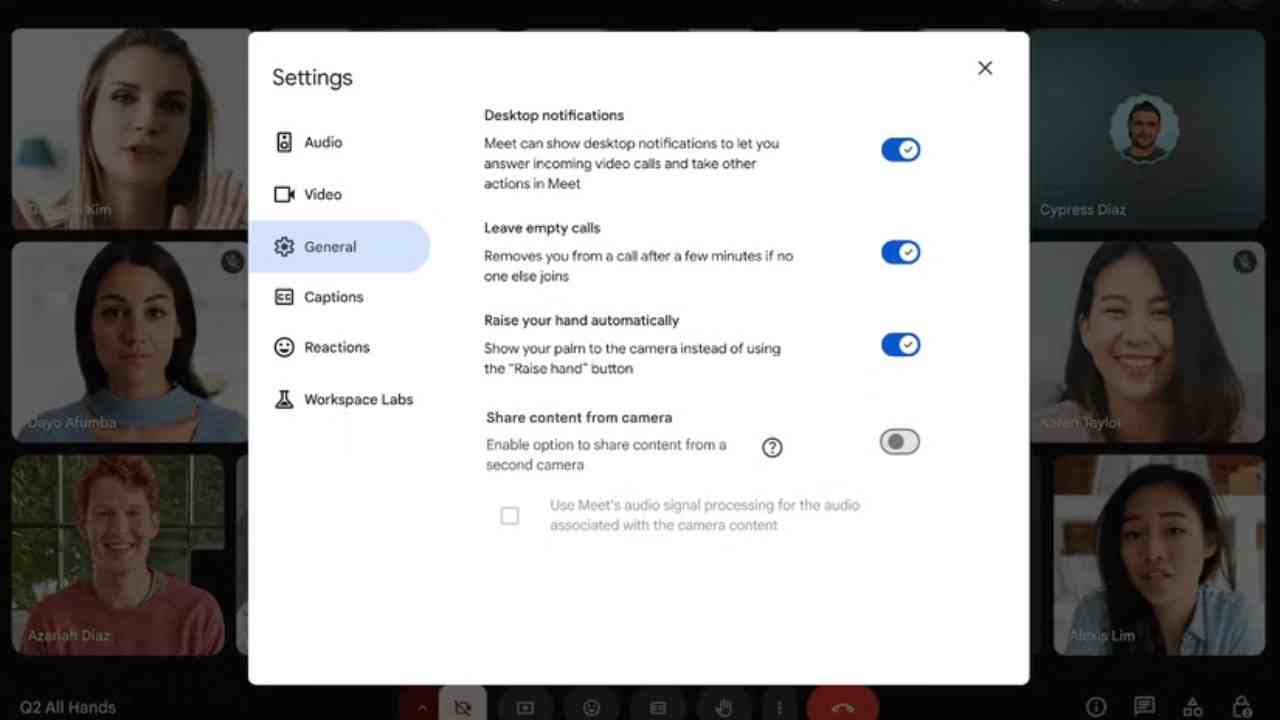Open Share content from camera help tooltip
The image size is (1280, 720).
click(x=772, y=447)
